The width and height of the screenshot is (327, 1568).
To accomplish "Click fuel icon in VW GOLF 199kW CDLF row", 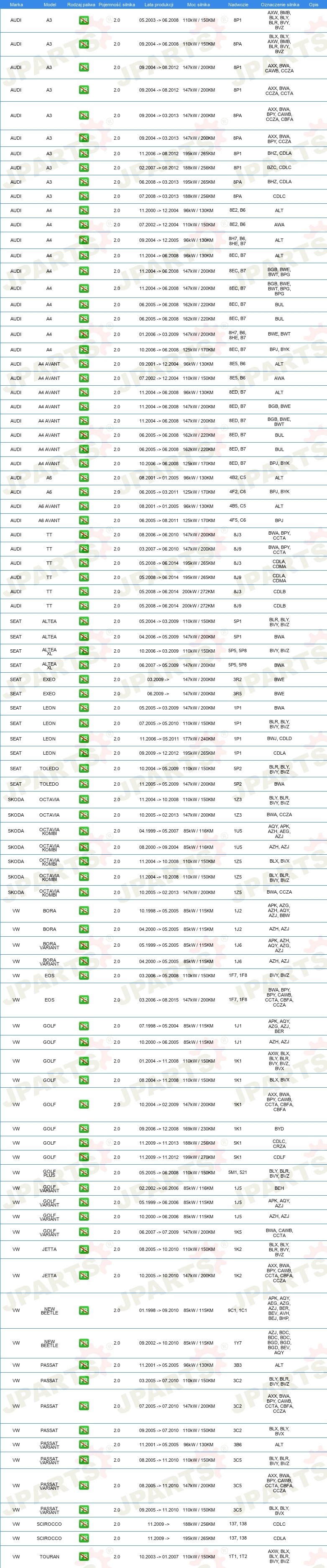I will (x=84, y=1157).
